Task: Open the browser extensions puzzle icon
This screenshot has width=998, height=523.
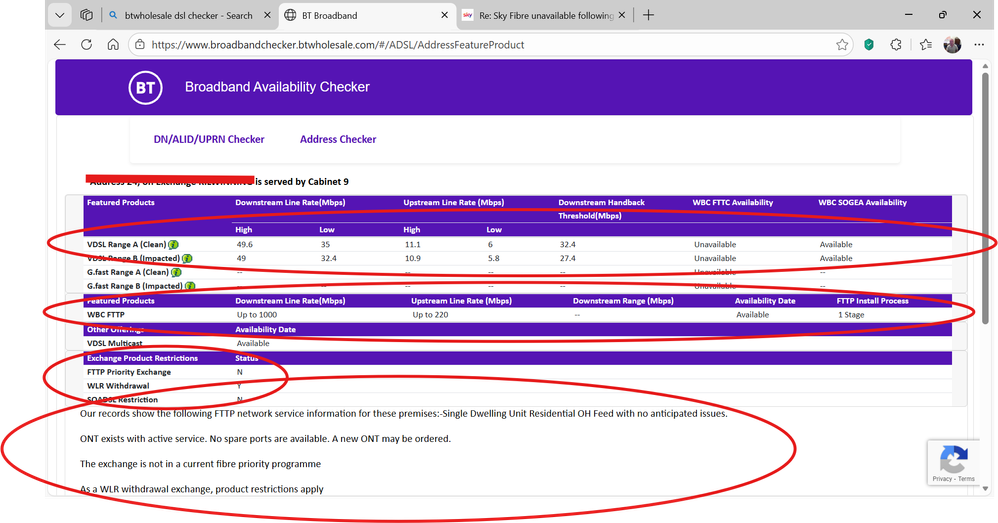Action: click(x=895, y=45)
